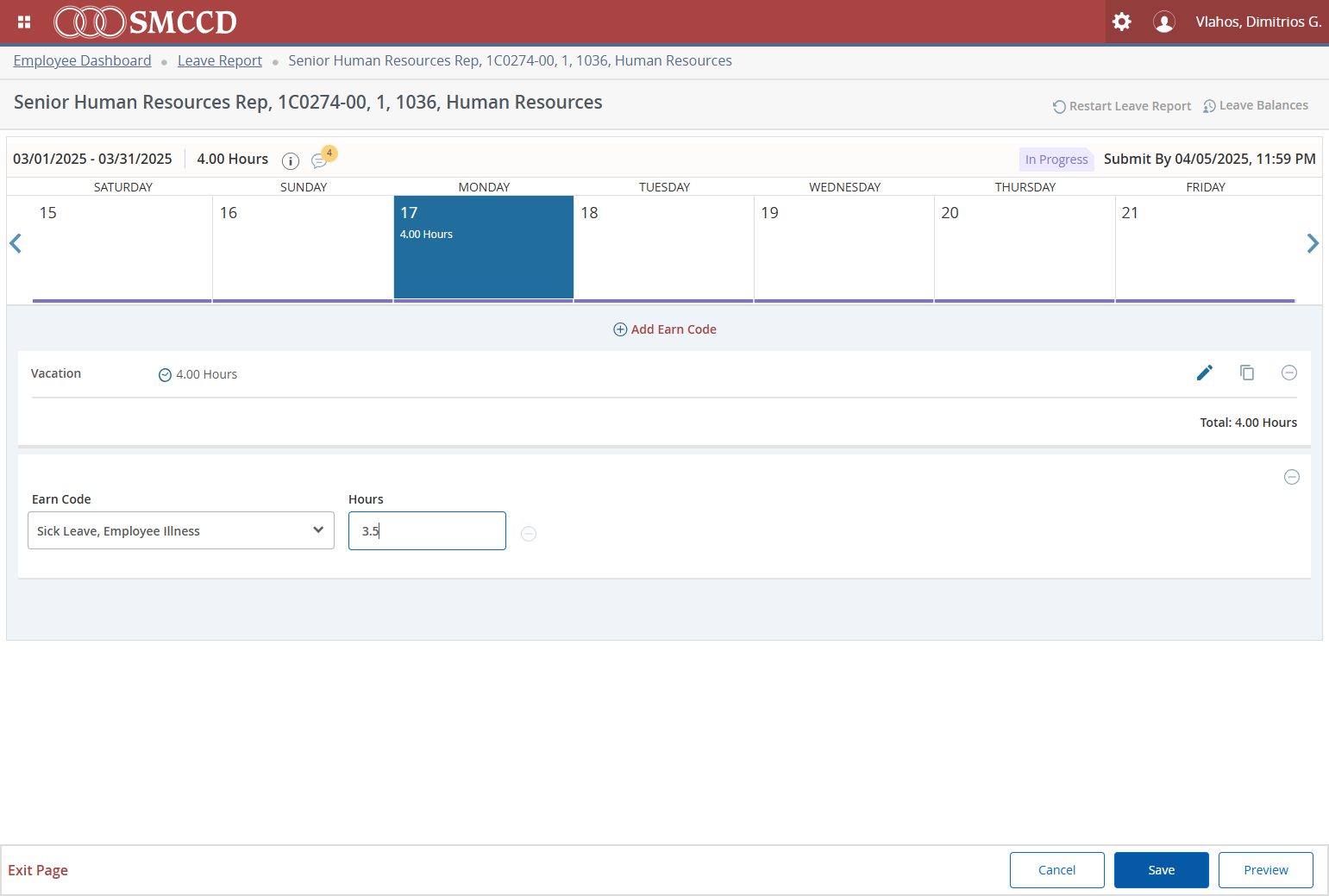This screenshot has width=1329, height=896.
Task: Click the Save button
Action: 1162,870
